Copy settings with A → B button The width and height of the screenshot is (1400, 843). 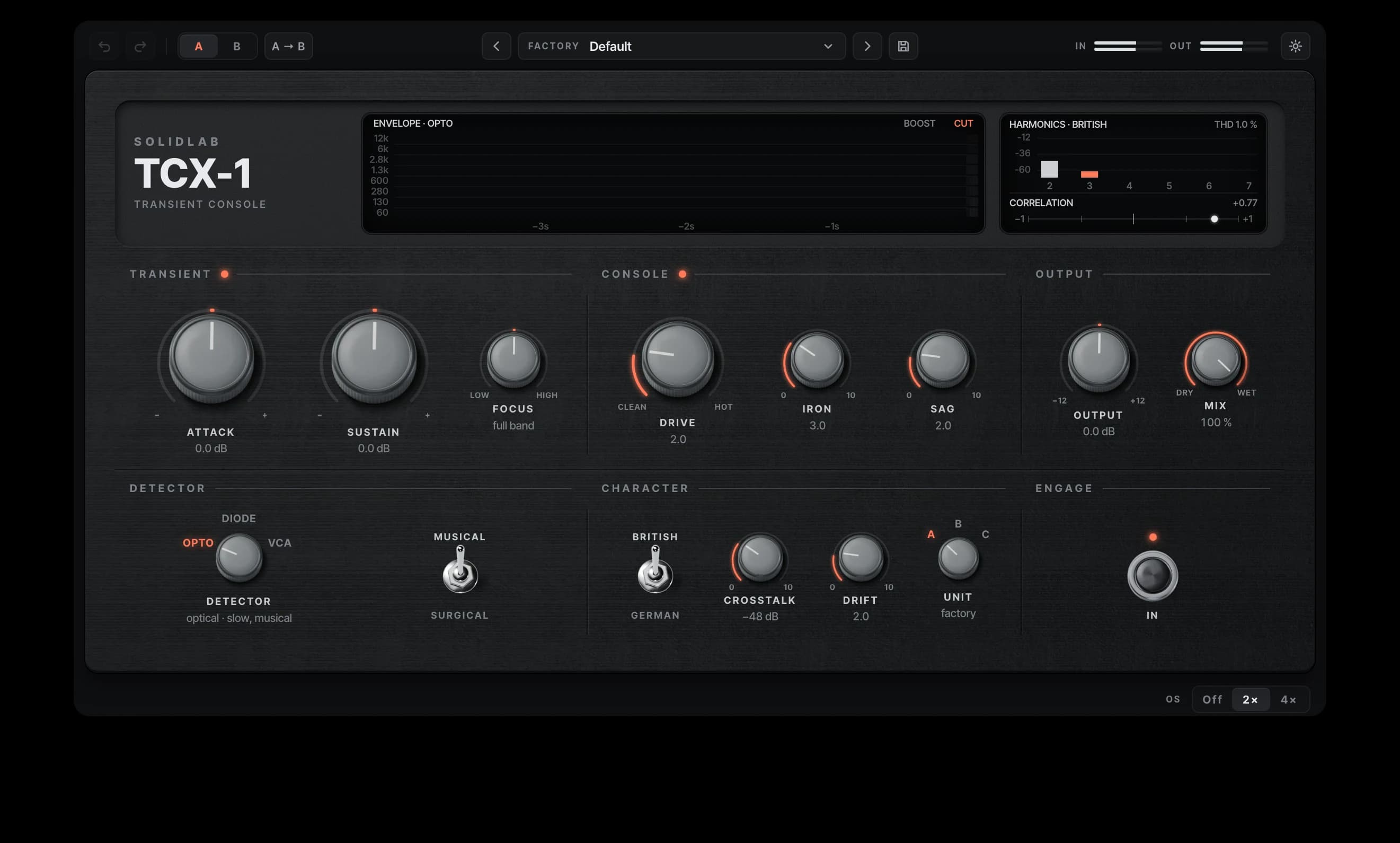[288, 46]
